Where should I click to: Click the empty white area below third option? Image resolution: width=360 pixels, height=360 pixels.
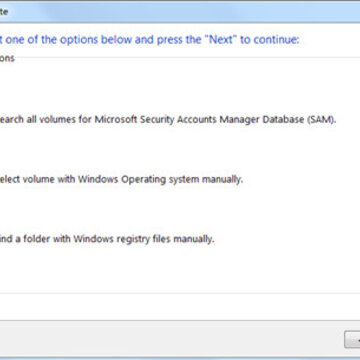(x=180, y=270)
